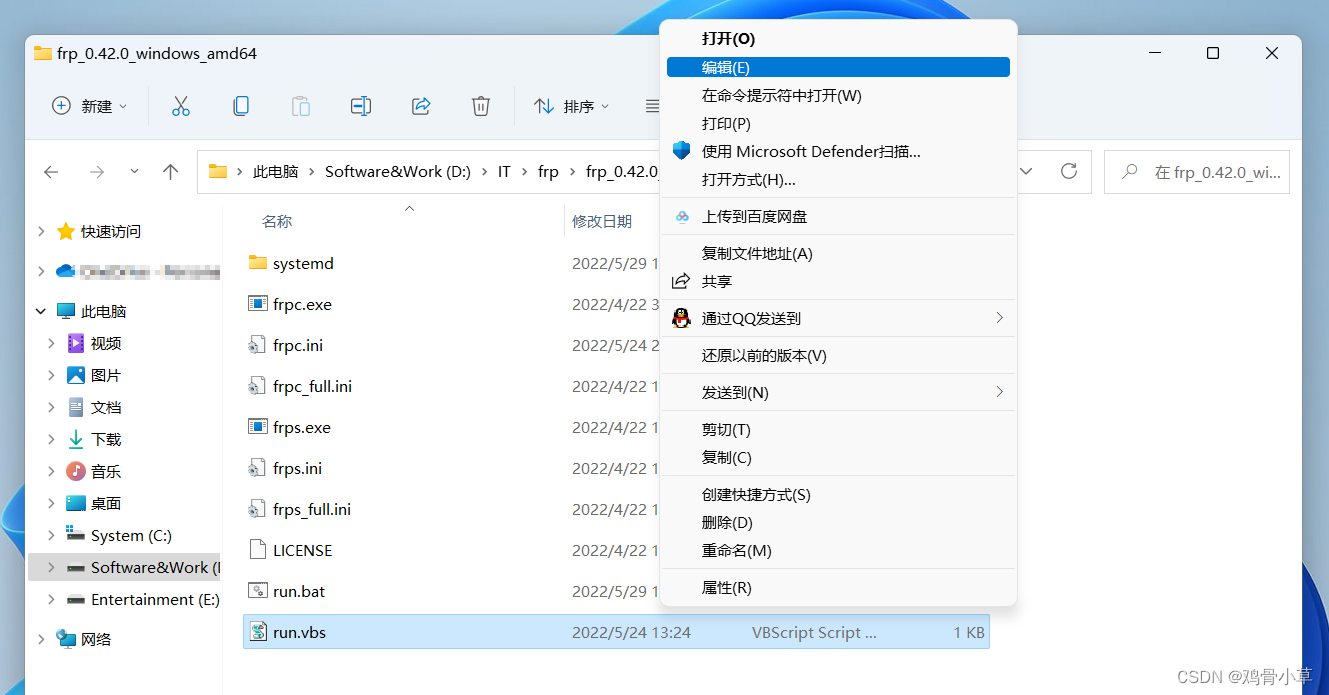Click the 修改日期 column header
Image resolution: width=1329 pixels, height=695 pixels.
tap(602, 221)
